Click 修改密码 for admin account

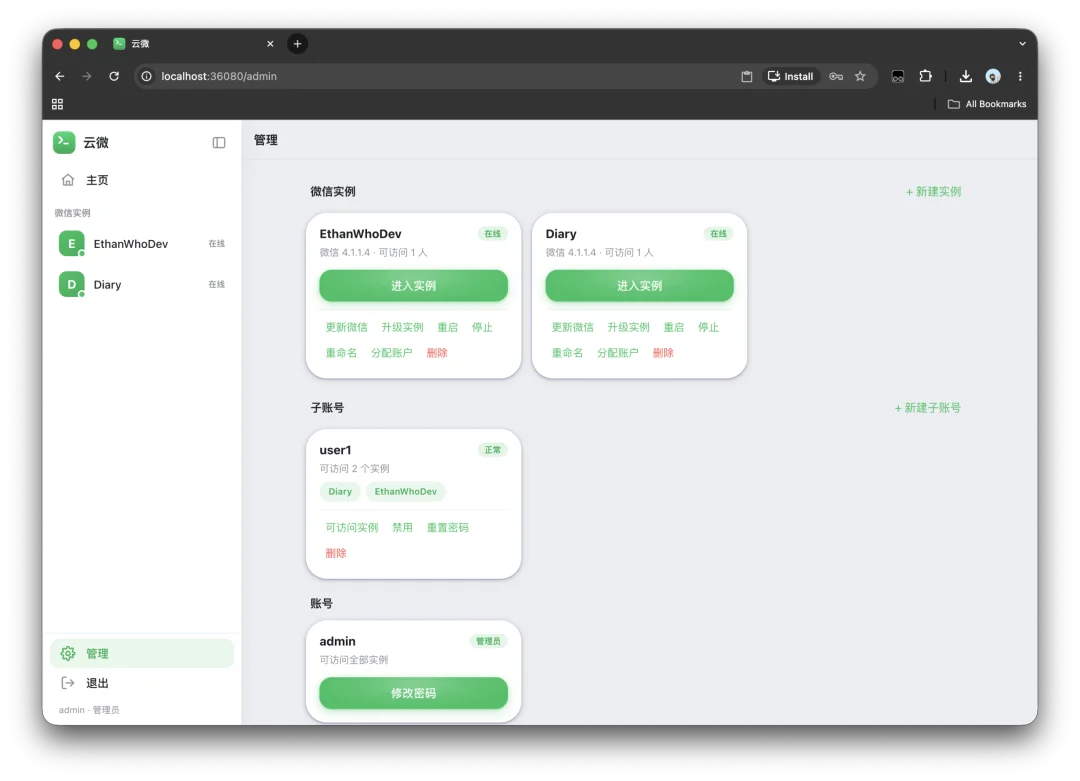(x=413, y=694)
